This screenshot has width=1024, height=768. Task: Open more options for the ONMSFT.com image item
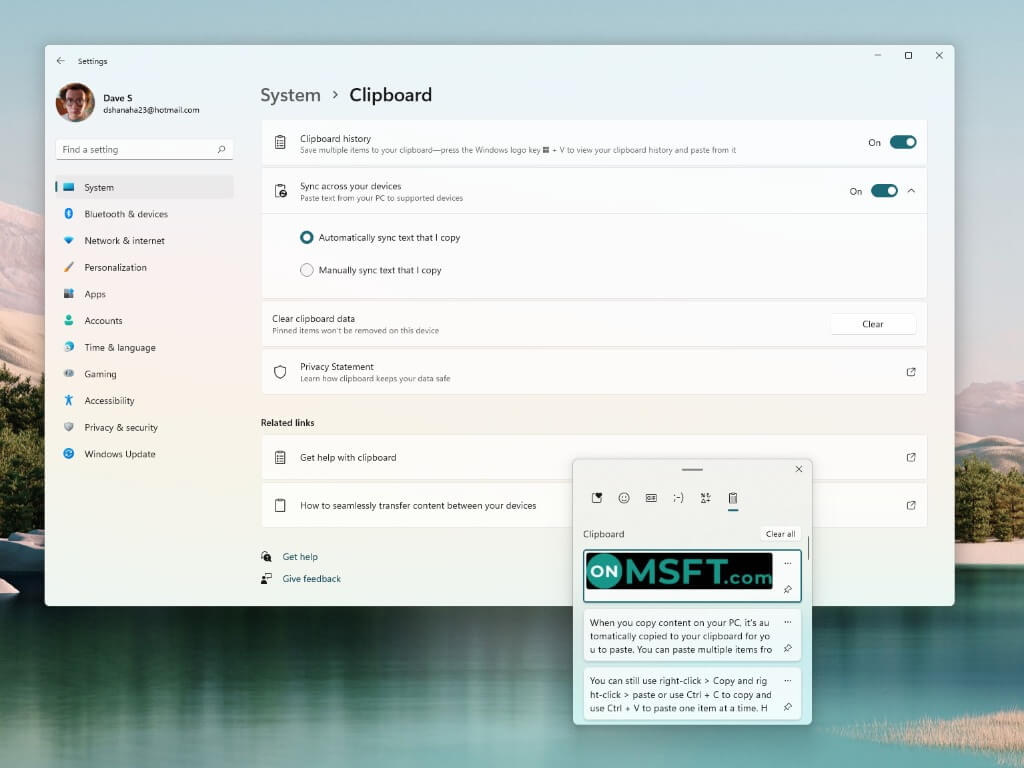click(788, 563)
